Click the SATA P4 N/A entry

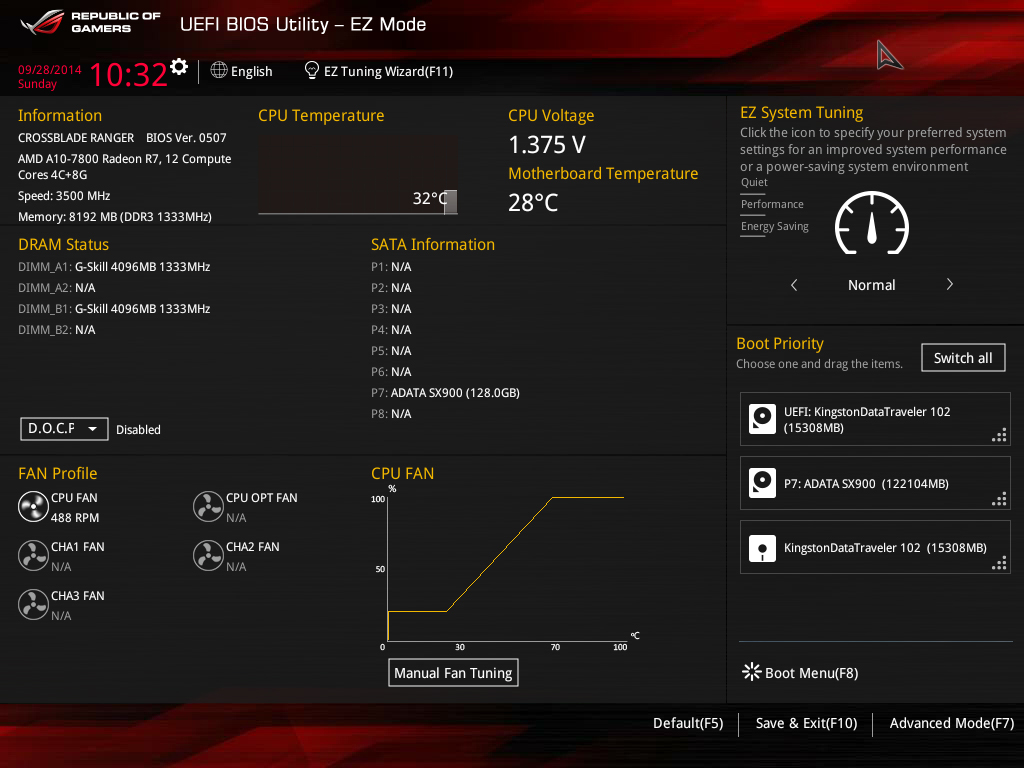pos(391,329)
